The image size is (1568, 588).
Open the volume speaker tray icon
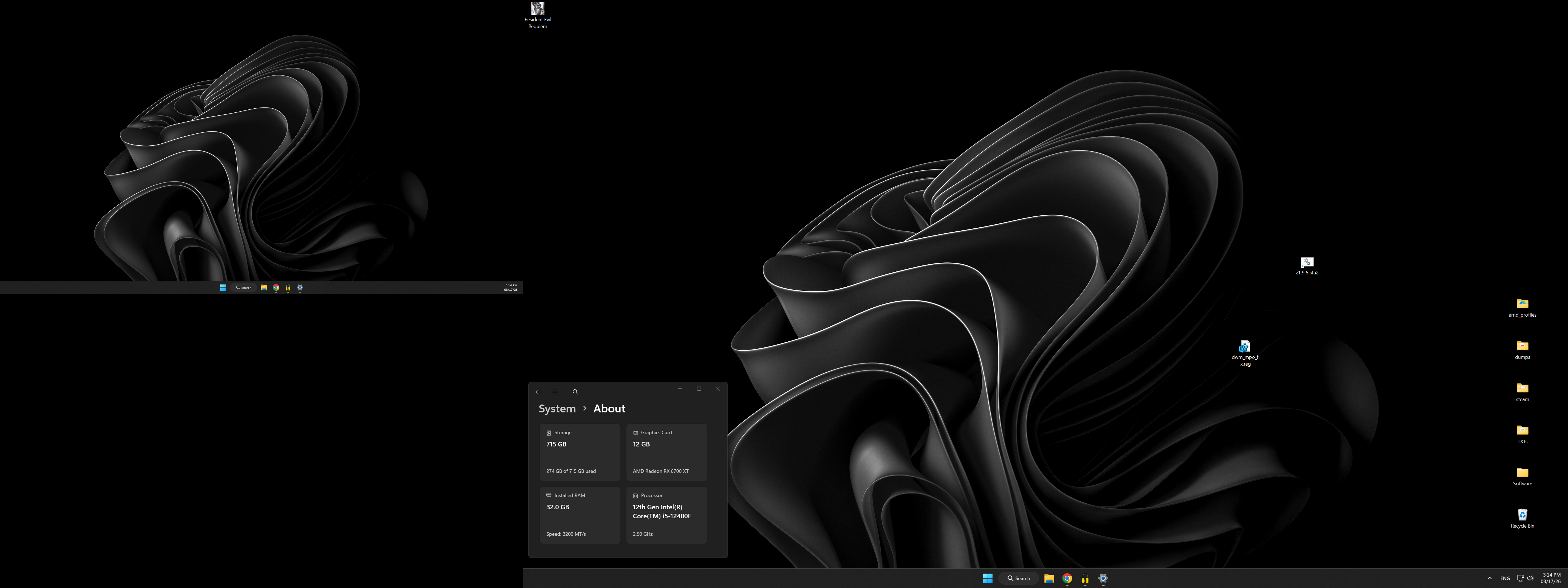click(x=1530, y=578)
